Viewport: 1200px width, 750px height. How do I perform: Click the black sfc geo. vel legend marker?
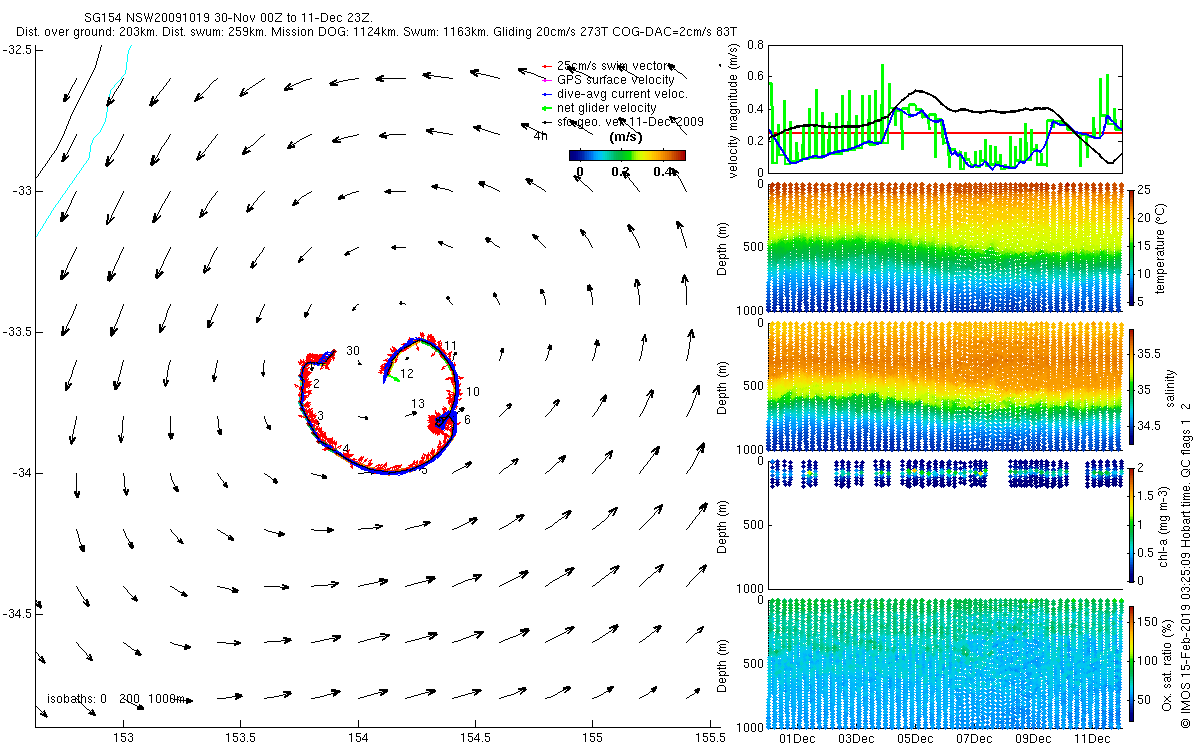point(547,122)
